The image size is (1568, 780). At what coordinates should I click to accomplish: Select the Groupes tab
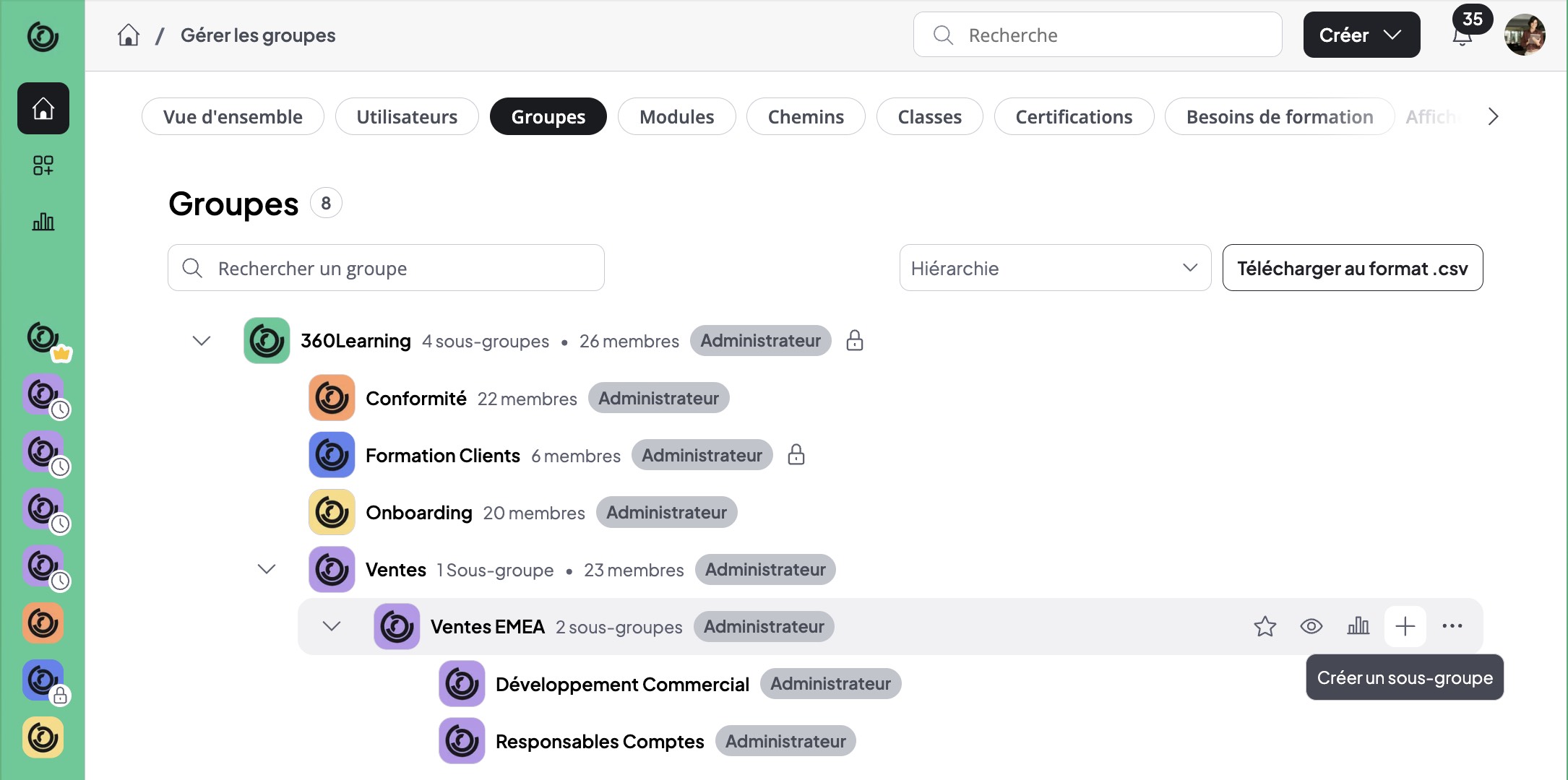coord(548,116)
